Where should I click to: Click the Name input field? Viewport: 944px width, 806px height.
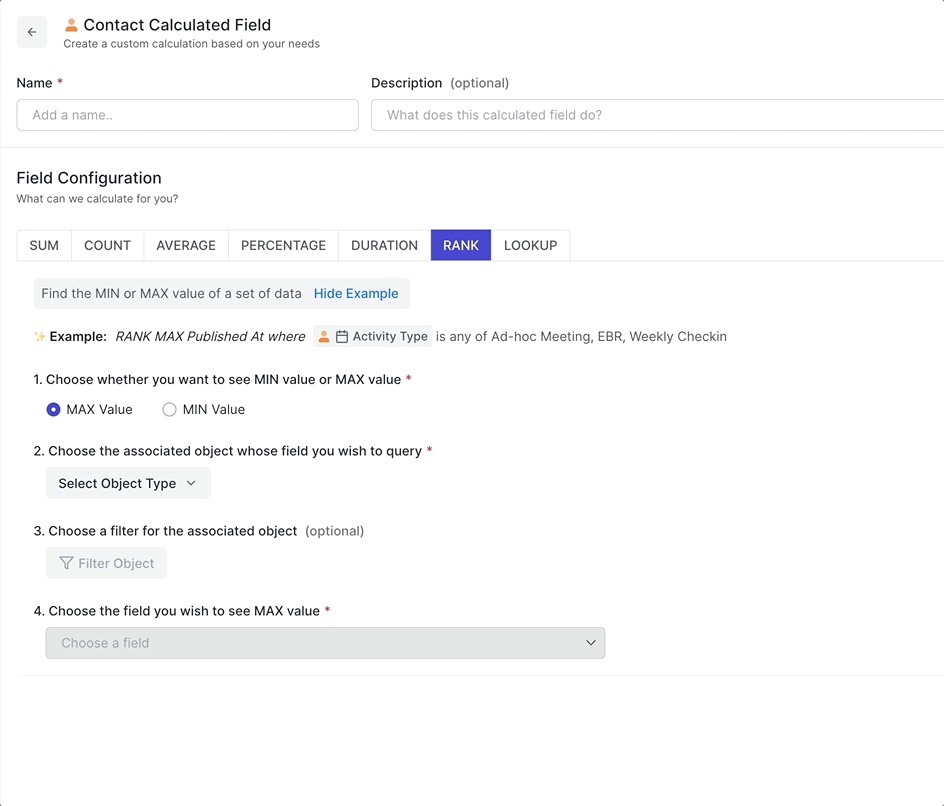coord(188,115)
